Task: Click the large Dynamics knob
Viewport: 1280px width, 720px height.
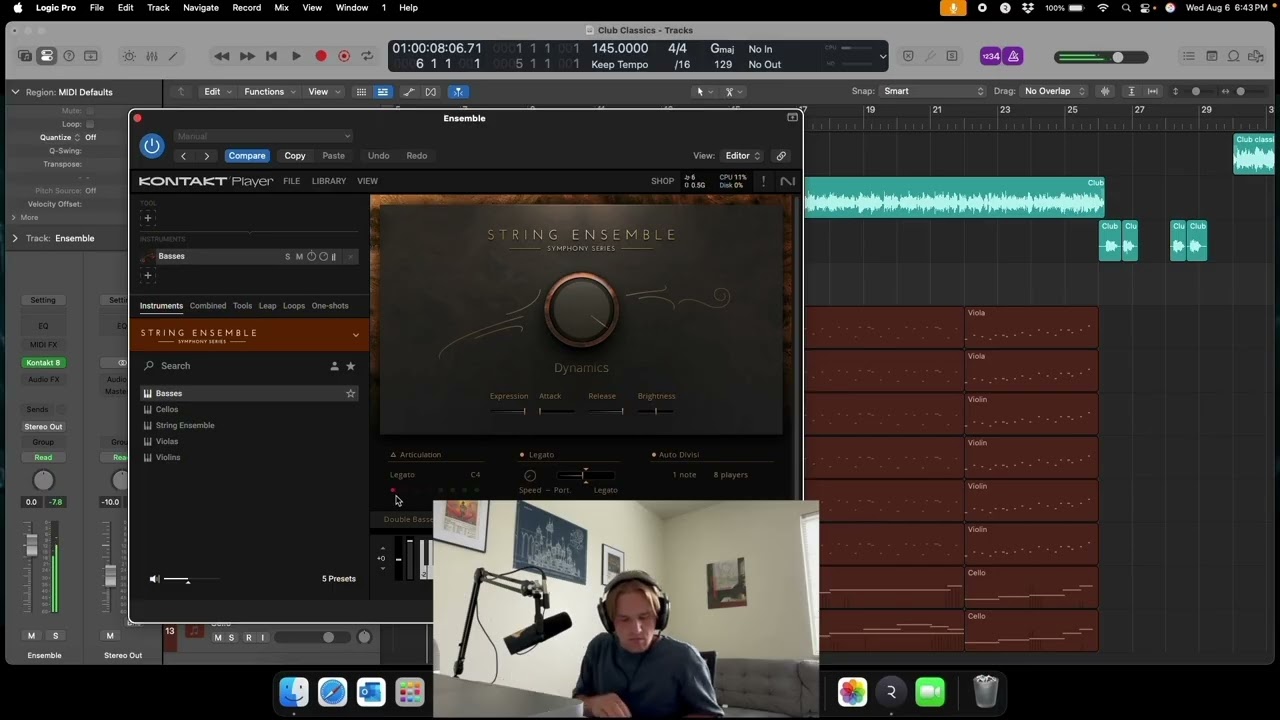Action: (581, 310)
